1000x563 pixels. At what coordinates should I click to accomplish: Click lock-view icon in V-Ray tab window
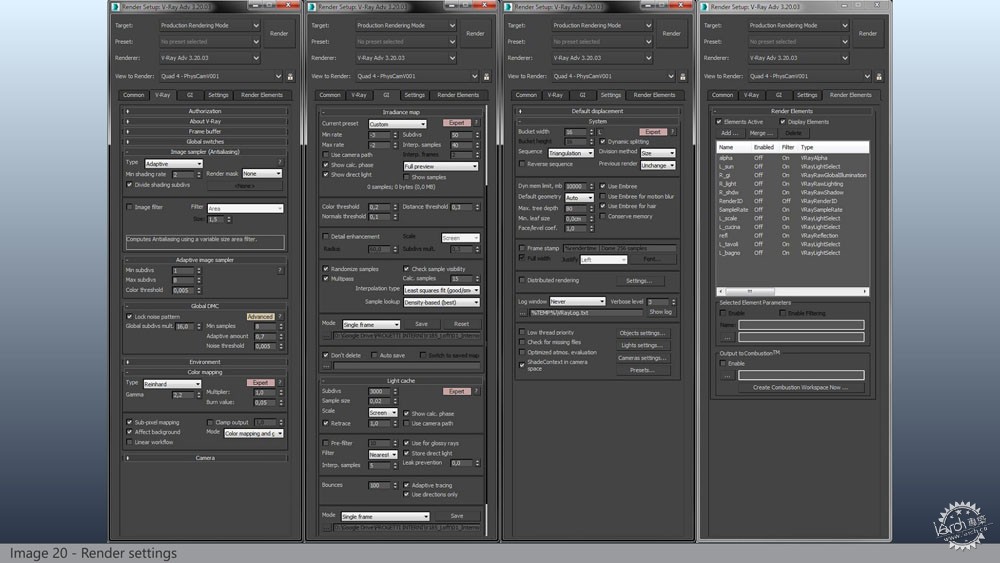[290, 77]
